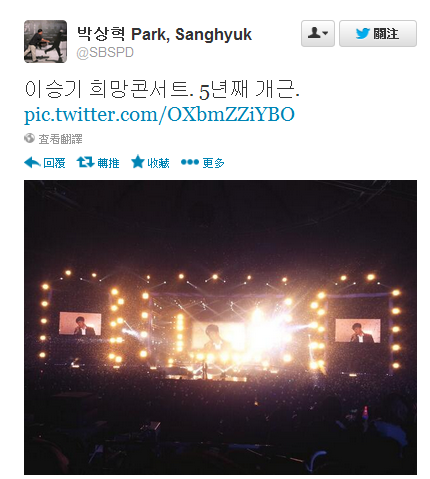
Task: Click the Twitter bird on the follow button
Action: pos(363,34)
